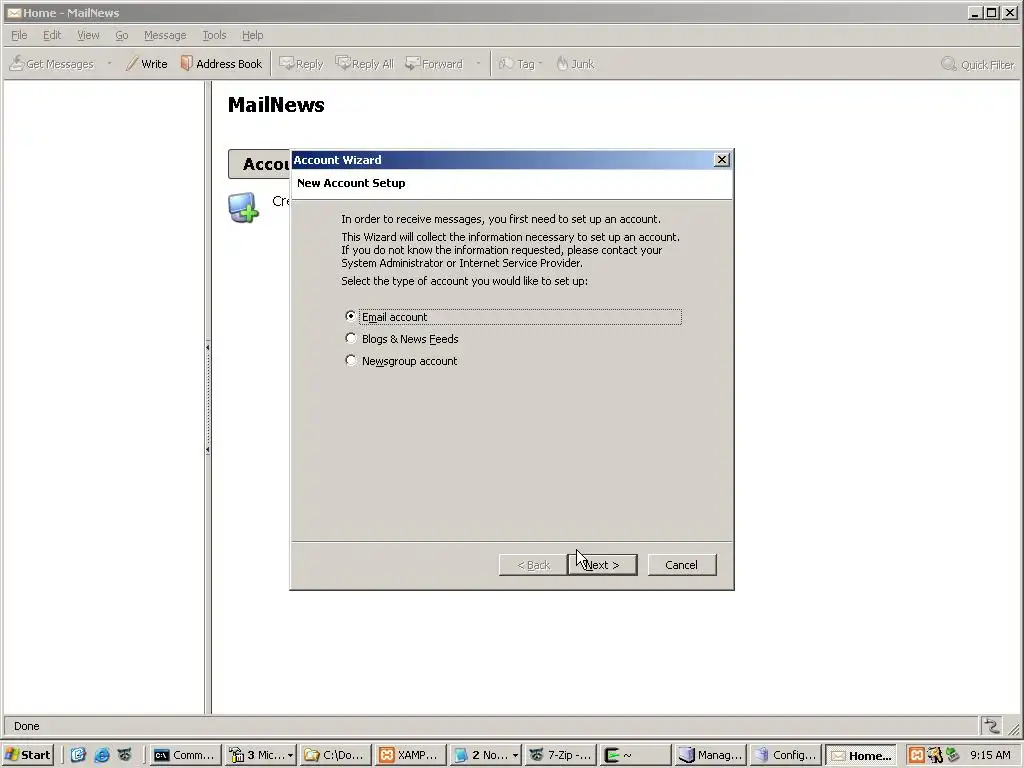Open the Manag... taskbar button
This screenshot has width=1024, height=768.
pyautogui.click(x=711, y=755)
